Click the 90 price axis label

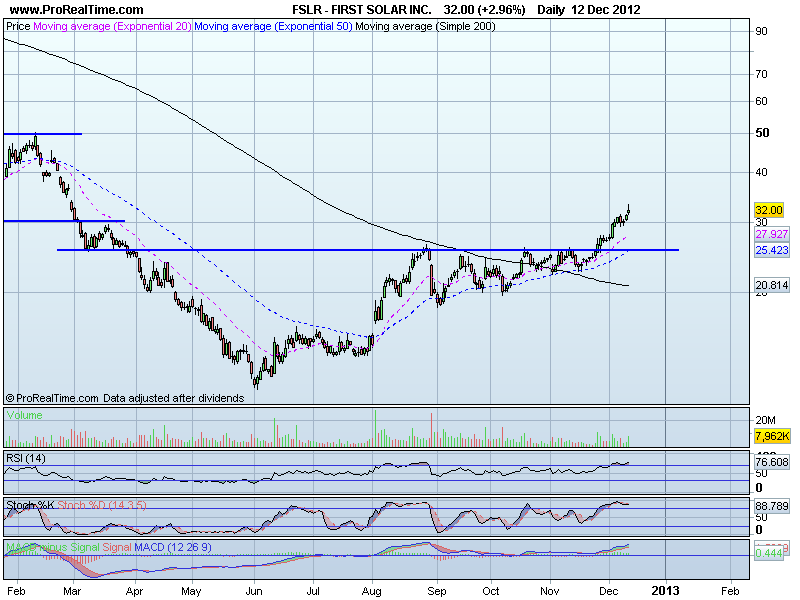[x=761, y=31]
